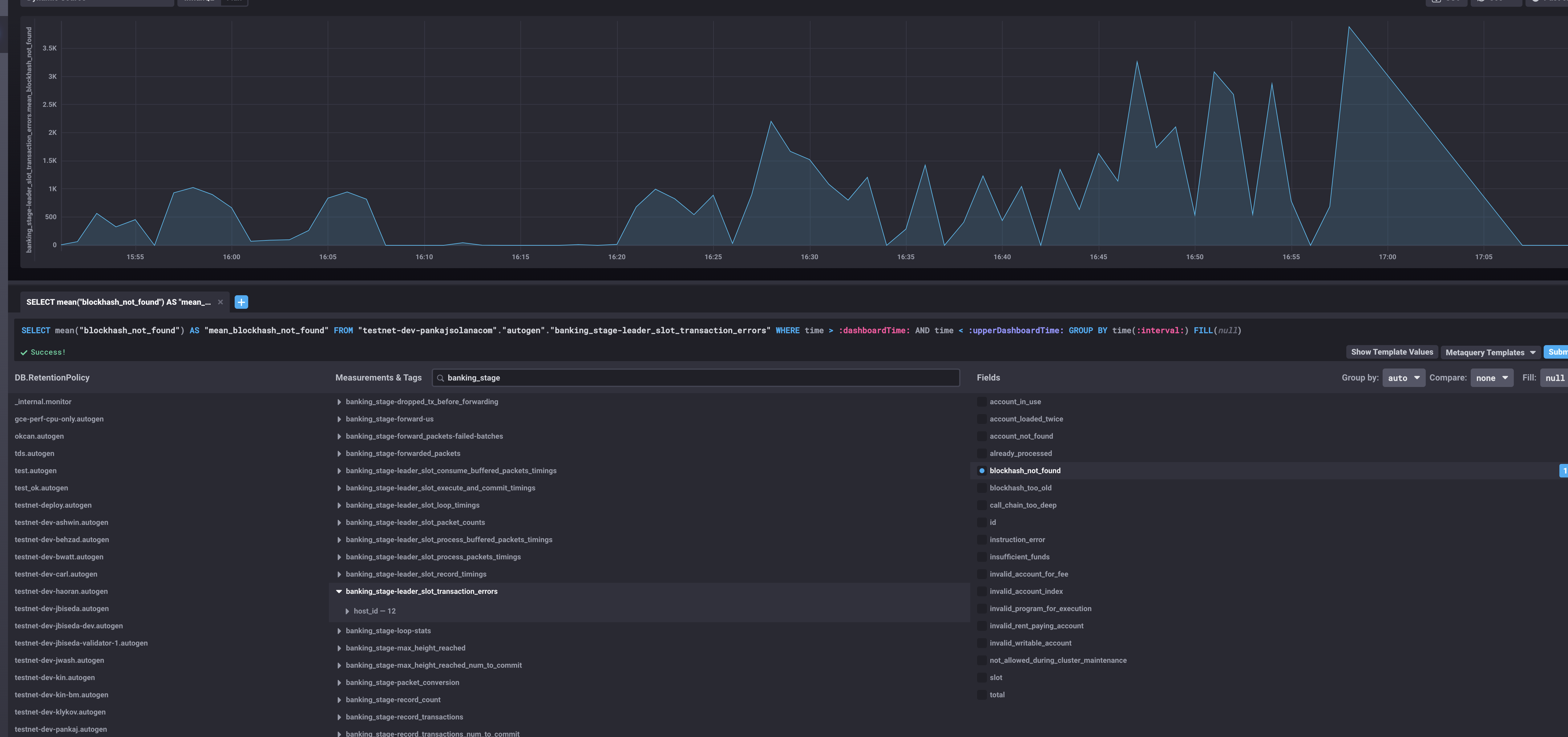
Task: Open the Compare none dropdown
Action: coord(1492,378)
